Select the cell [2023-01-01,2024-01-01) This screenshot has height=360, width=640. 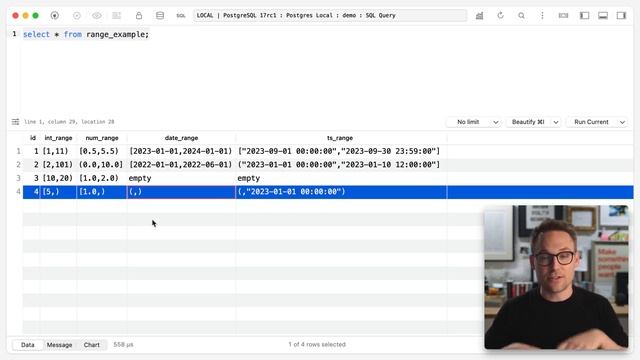pos(181,151)
